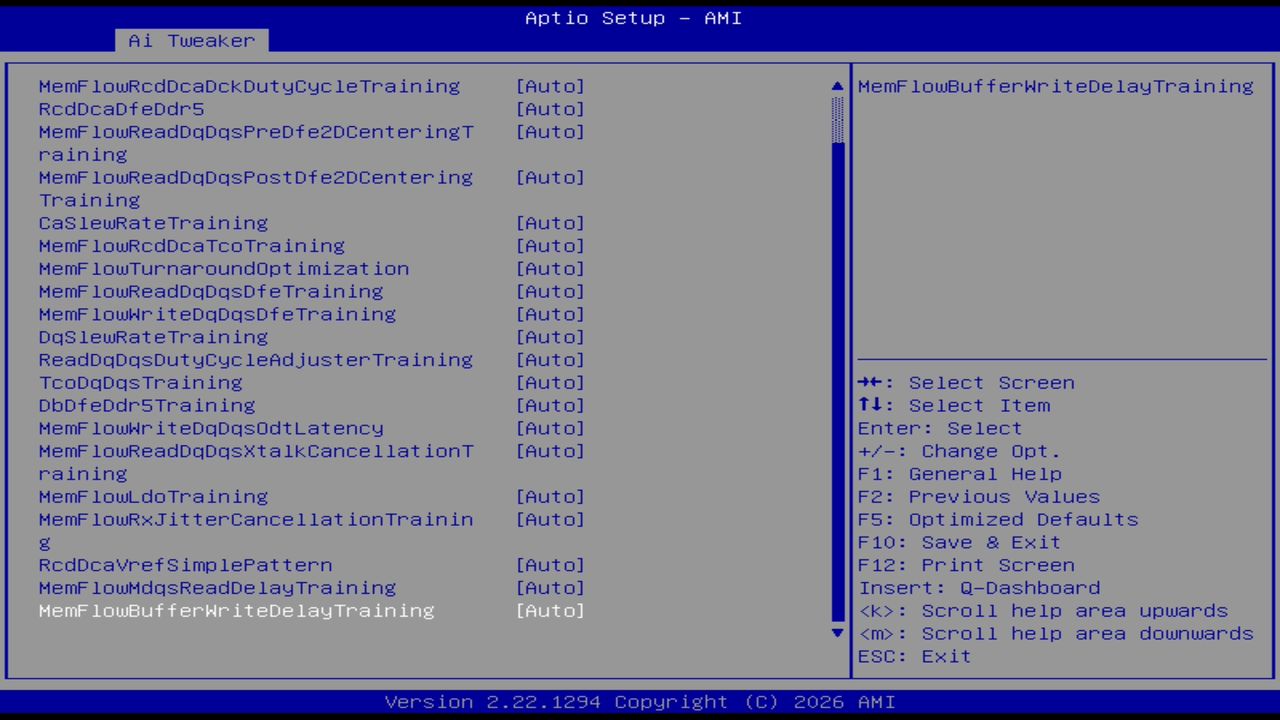Select MemFlowLdoTraining setting
Viewport: 1280px width, 720px height.
[152, 496]
